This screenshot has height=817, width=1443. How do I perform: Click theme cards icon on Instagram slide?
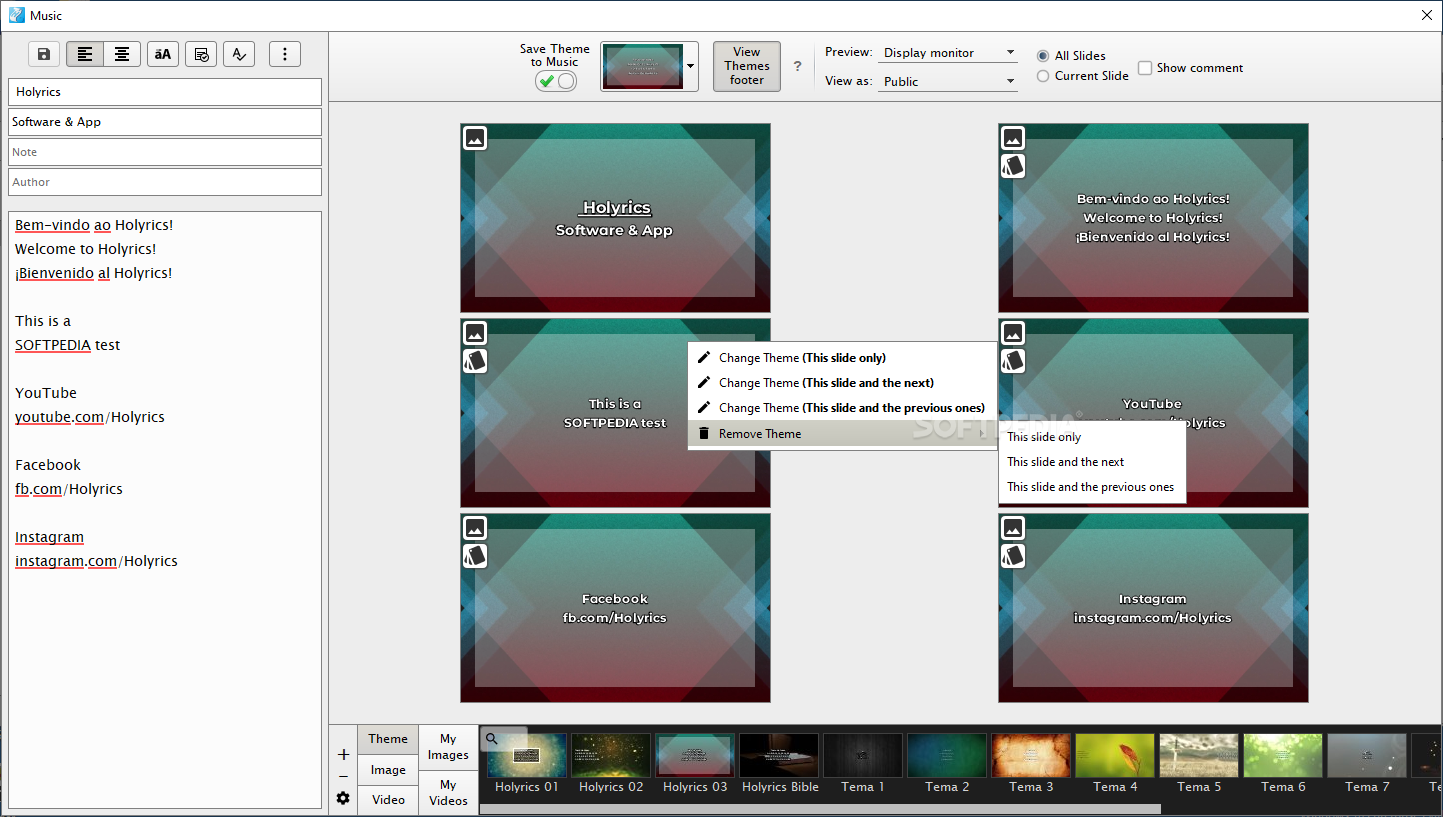[1013, 556]
